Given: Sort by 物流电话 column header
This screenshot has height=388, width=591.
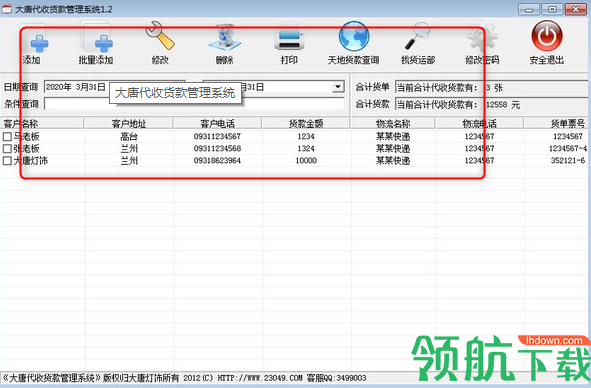Looking at the screenshot, I should pyautogui.click(x=479, y=123).
